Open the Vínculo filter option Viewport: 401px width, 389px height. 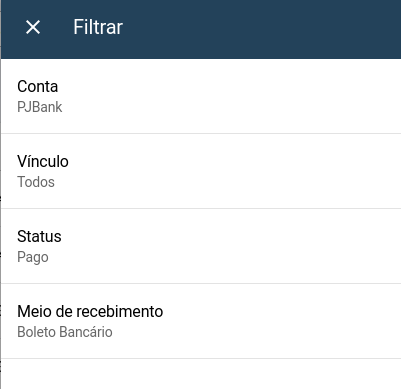point(201,171)
